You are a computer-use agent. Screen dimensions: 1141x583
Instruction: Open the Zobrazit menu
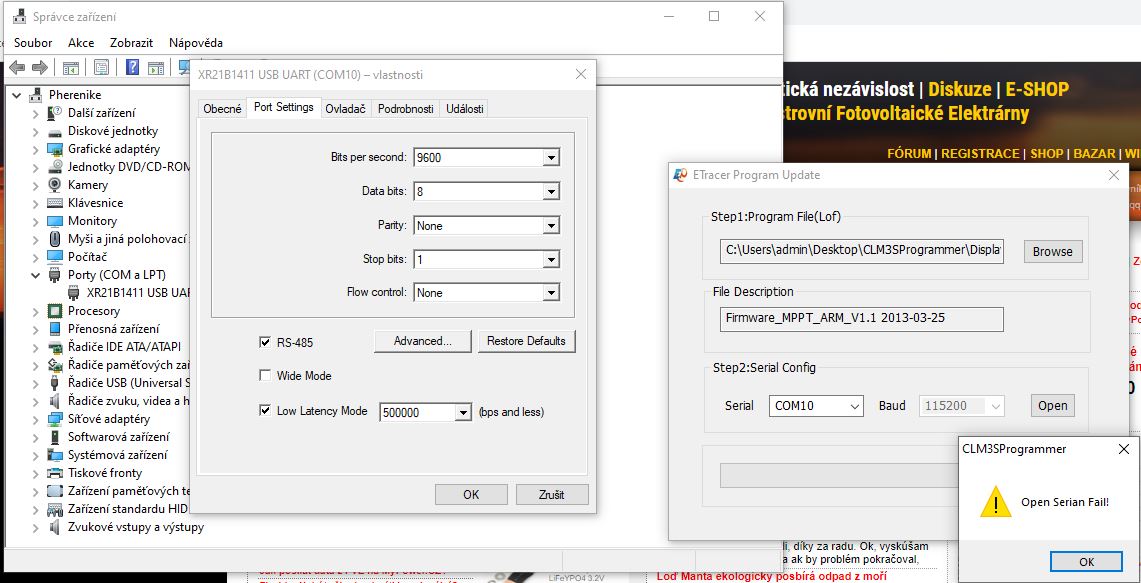click(132, 43)
